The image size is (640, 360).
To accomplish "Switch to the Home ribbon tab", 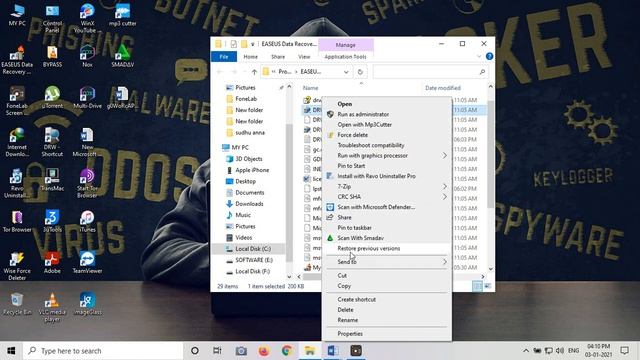I will click(x=250, y=57).
